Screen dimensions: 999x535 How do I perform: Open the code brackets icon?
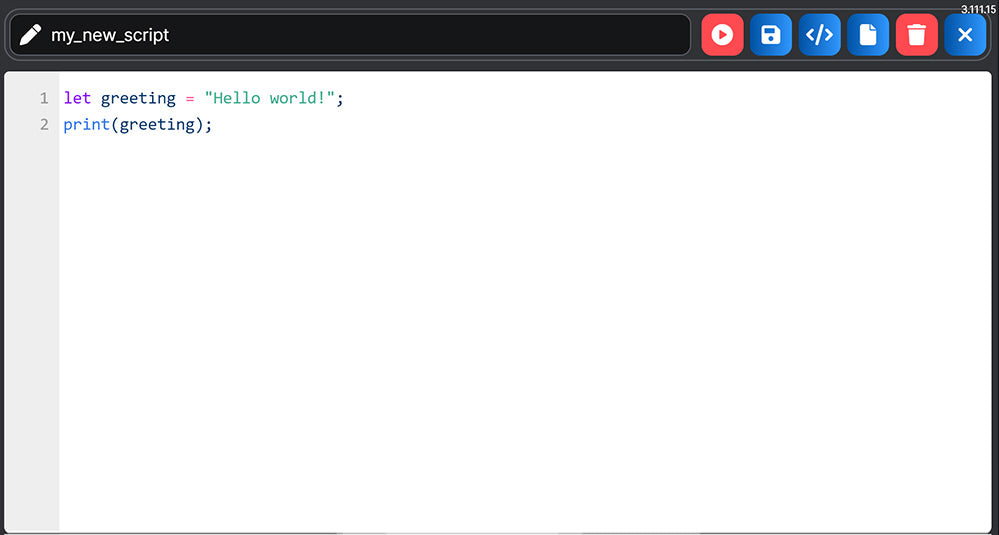point(819,35)
